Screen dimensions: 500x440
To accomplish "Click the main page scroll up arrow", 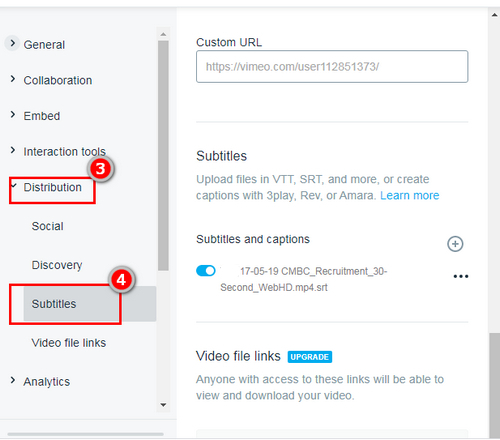I will (x=494, y=15).
